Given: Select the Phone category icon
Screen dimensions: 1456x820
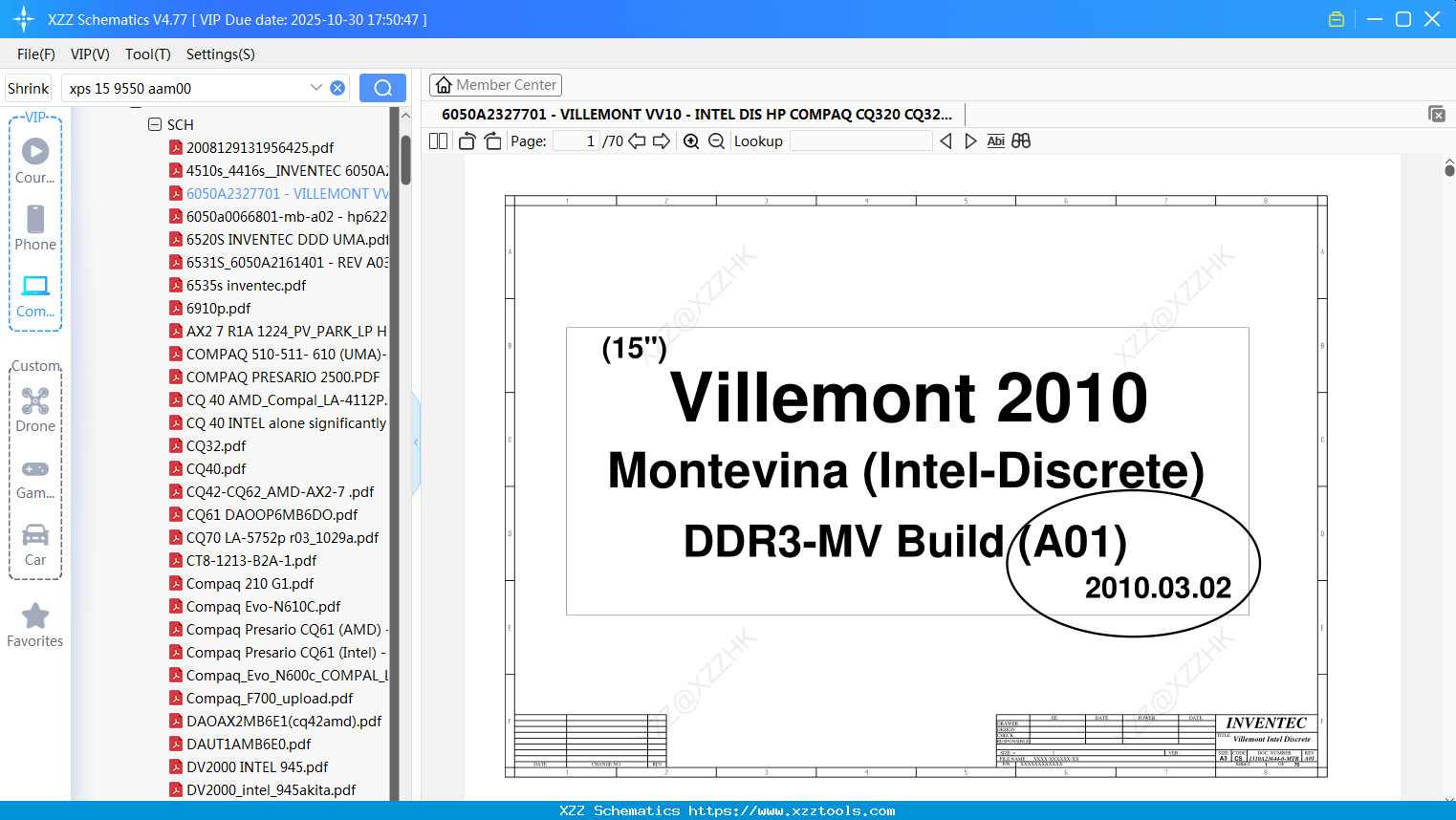Looking at the screenshot, I should 35,219.
